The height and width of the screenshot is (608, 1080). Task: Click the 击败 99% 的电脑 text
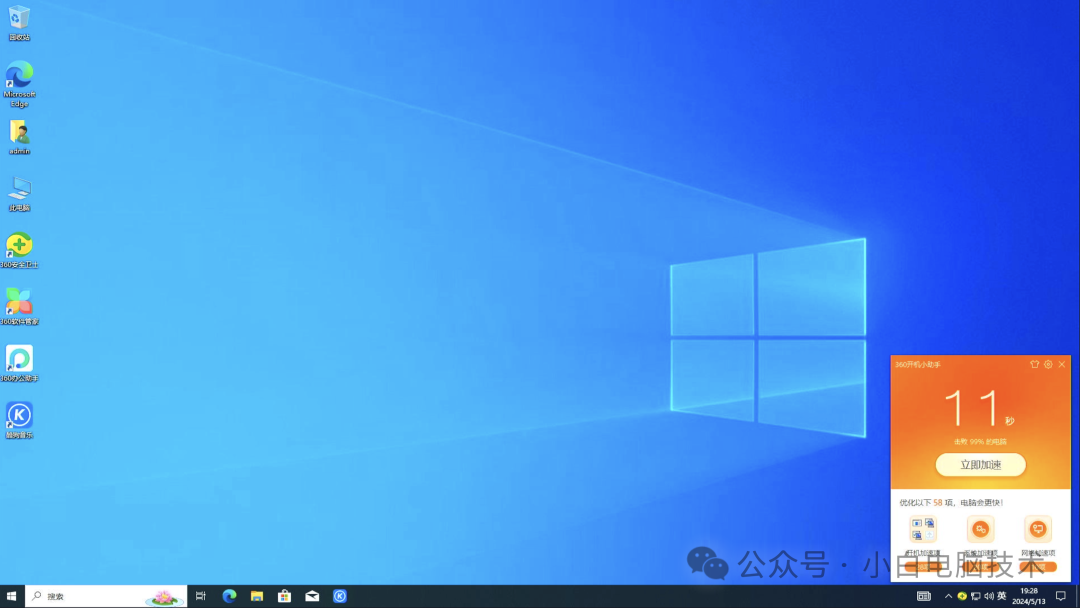pyautogui.click(x=980, y=441)
